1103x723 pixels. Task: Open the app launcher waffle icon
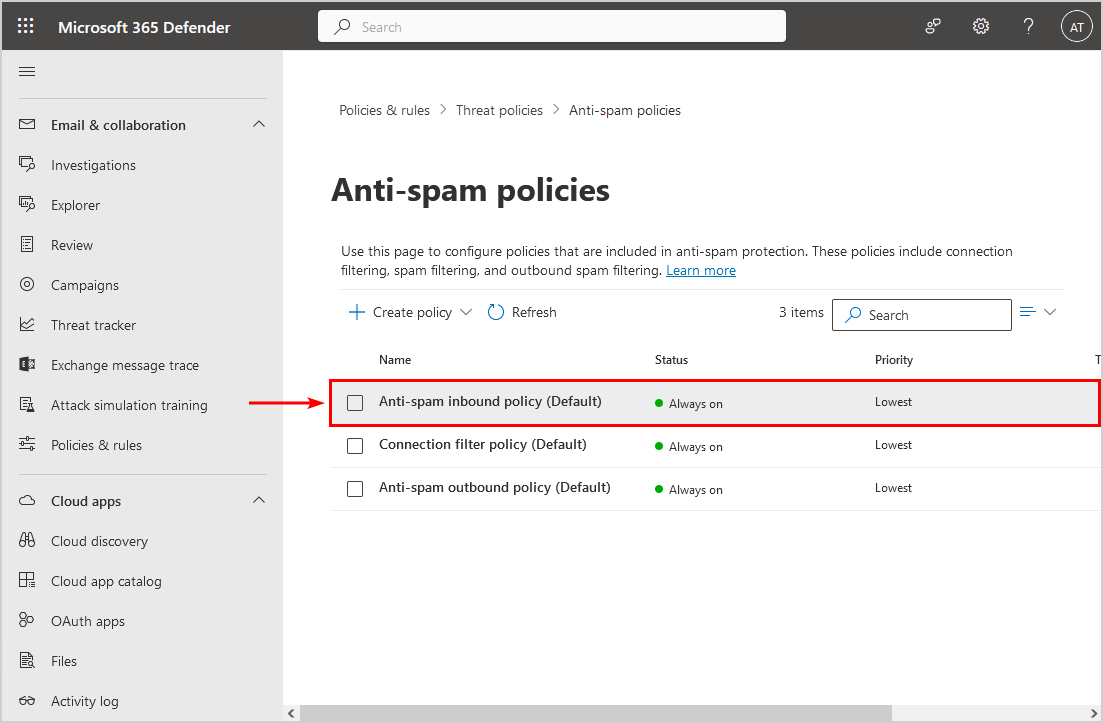[26, 27]
